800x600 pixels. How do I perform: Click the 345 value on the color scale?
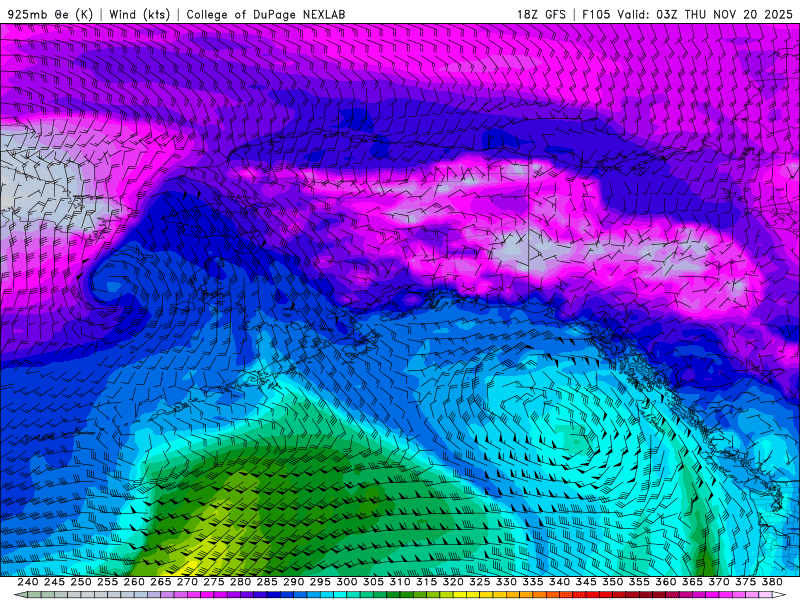[x=586, y=582]
